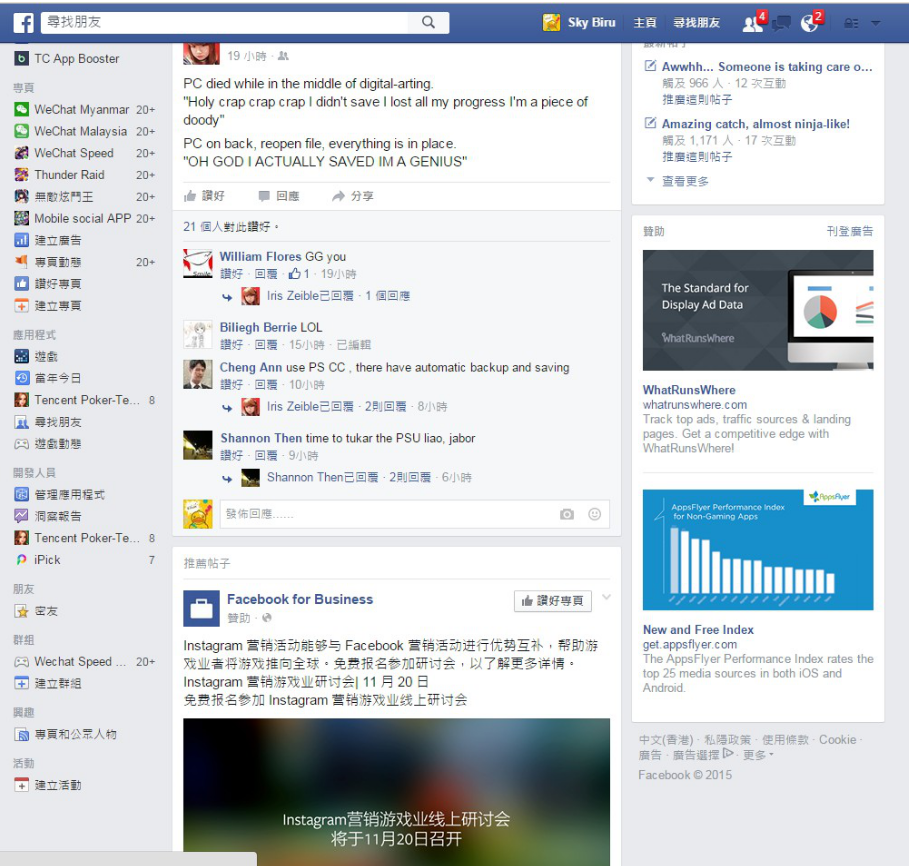Image resolution: width=909 pixels, height=866 pixels.
Task: Click William Flores comment like count icon
Action: coord(294,274)
